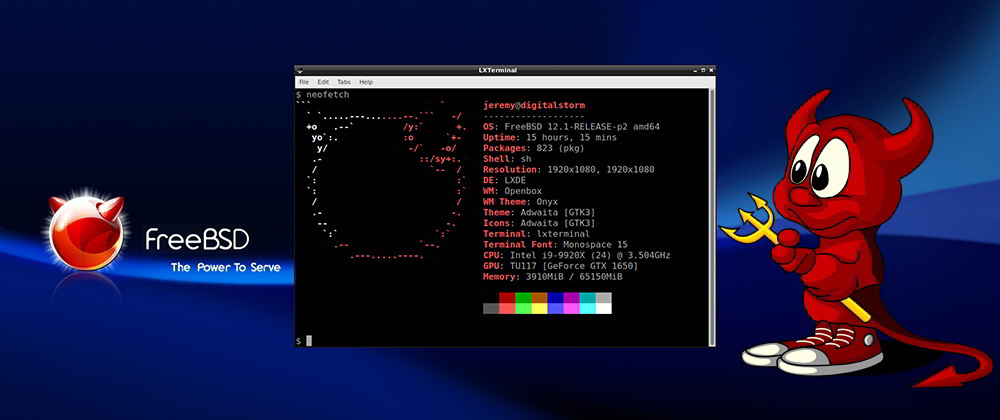This screenshot has width=1000, height=420.
Task: Minimize the LXTerminal window
Action: coord(695,71)
